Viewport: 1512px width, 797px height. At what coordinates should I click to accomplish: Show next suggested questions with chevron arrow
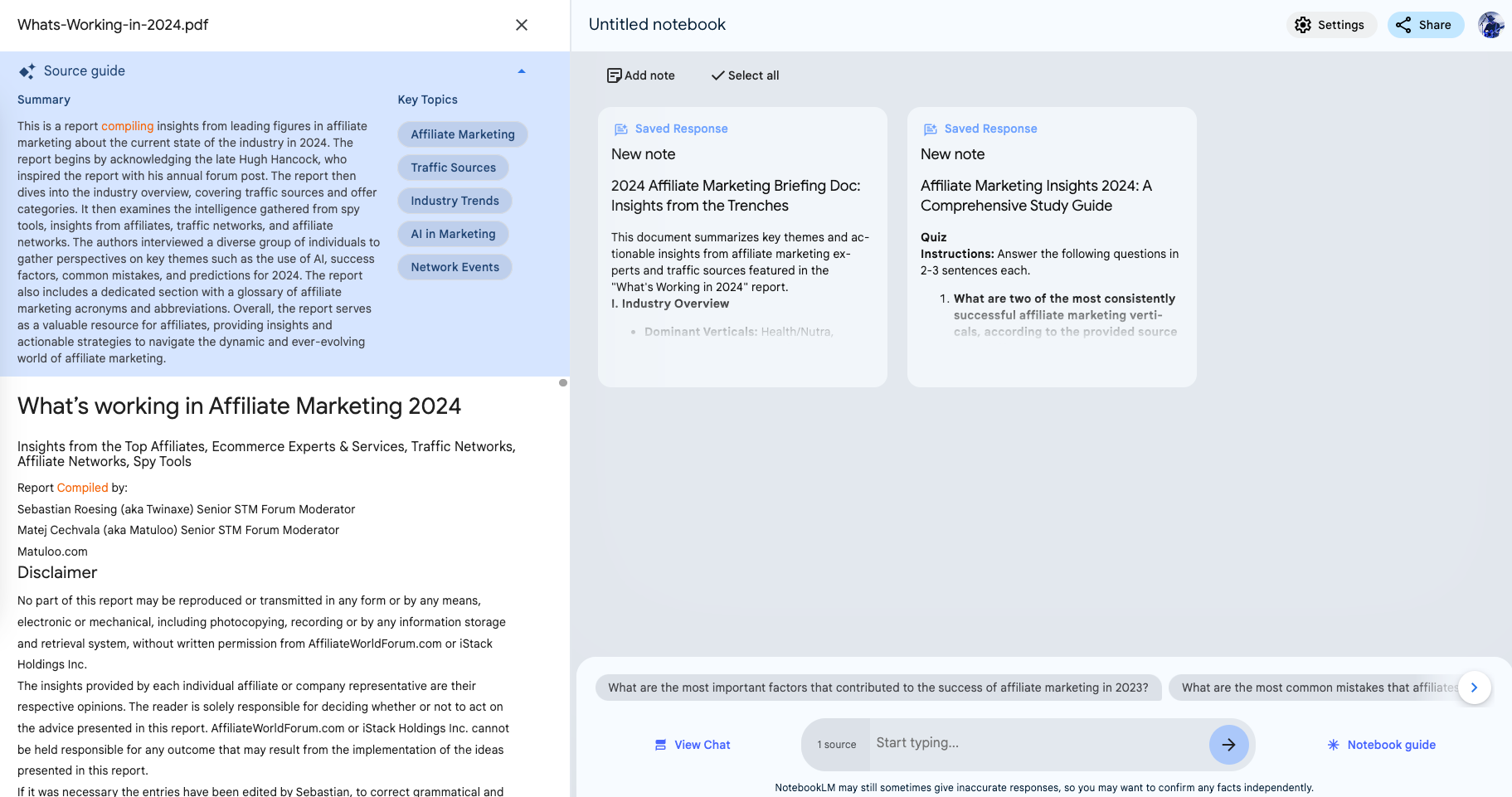[1474, 688]
